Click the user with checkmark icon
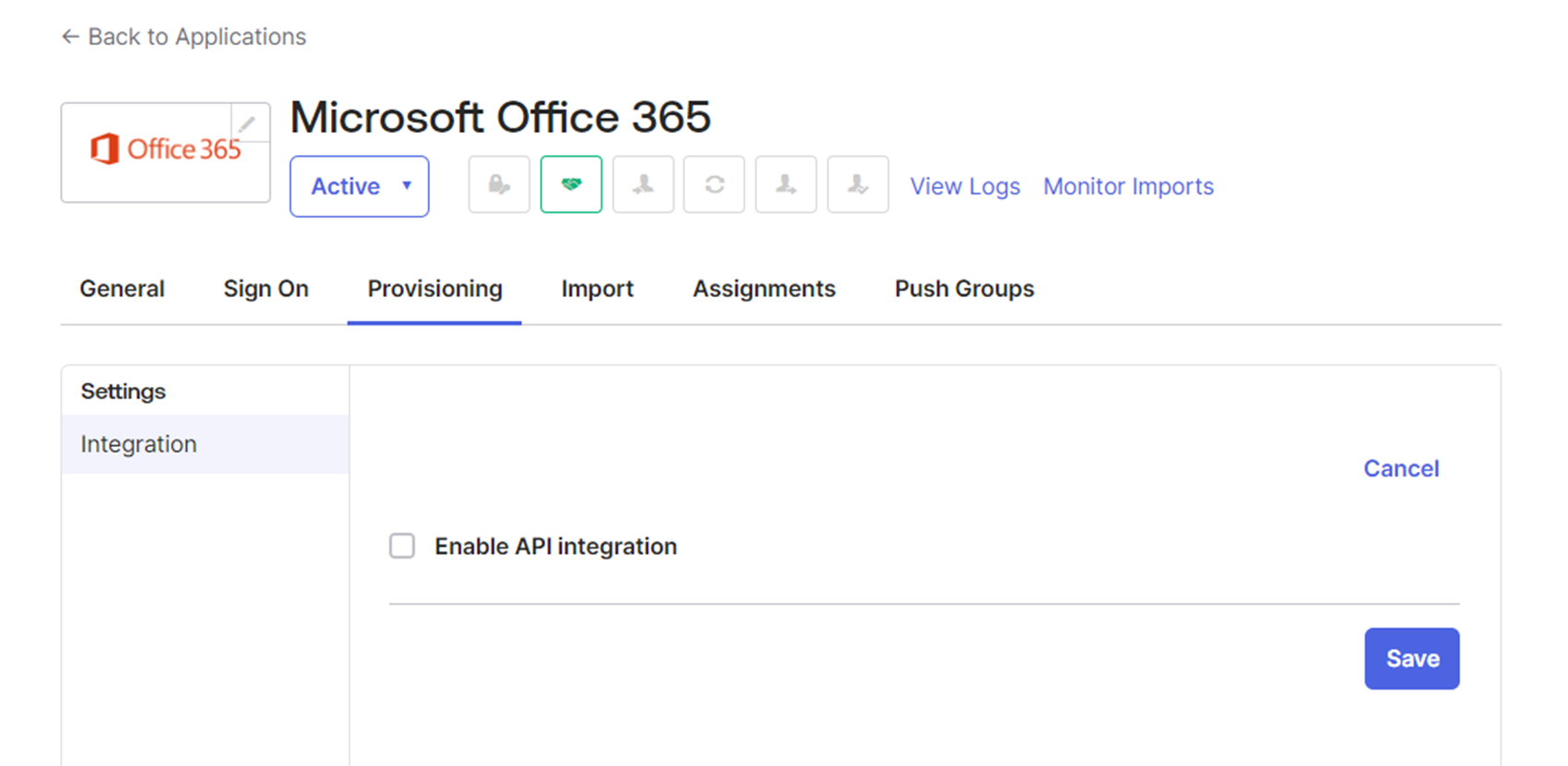This screenshot has height=766, width=1568. pos(858,185)
